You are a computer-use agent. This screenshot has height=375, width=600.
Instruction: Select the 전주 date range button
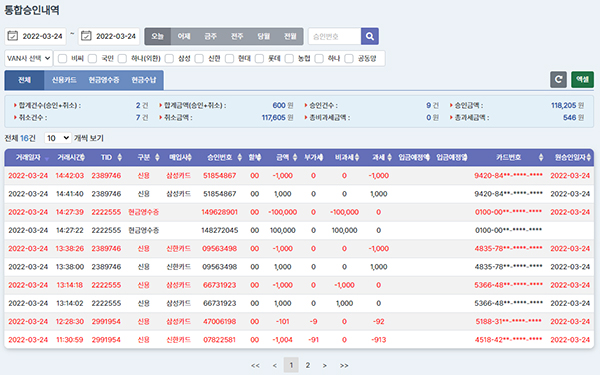[x=237, y=36]
